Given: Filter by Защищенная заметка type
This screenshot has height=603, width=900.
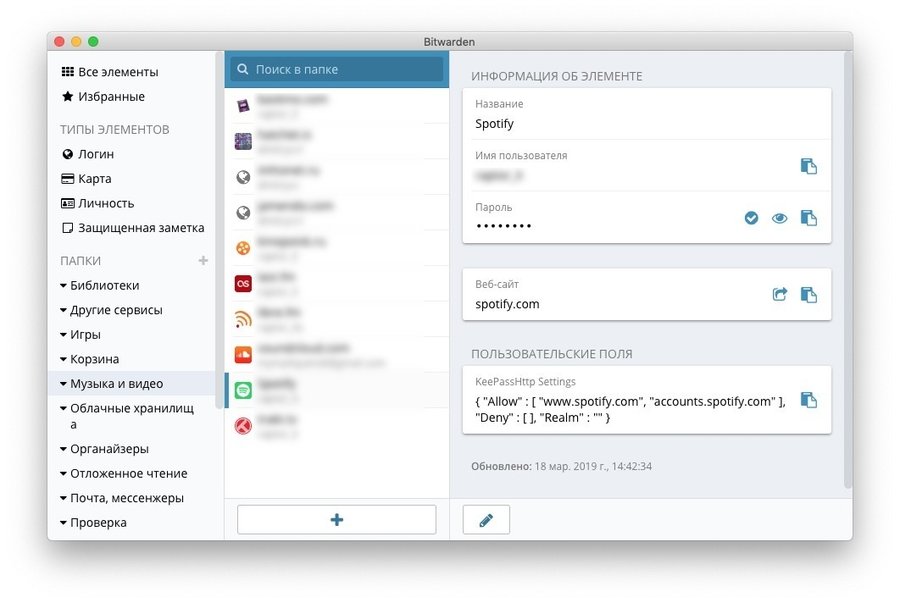Looking at the screenshot, I should pos(133,228).
